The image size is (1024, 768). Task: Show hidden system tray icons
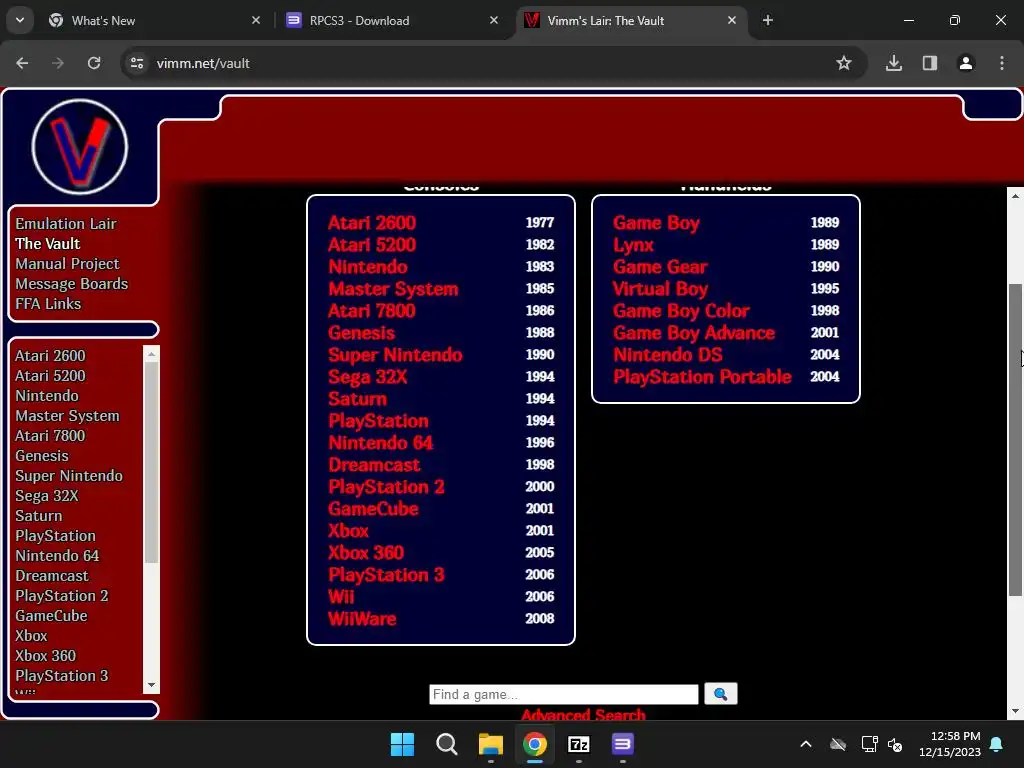[806, 744]
